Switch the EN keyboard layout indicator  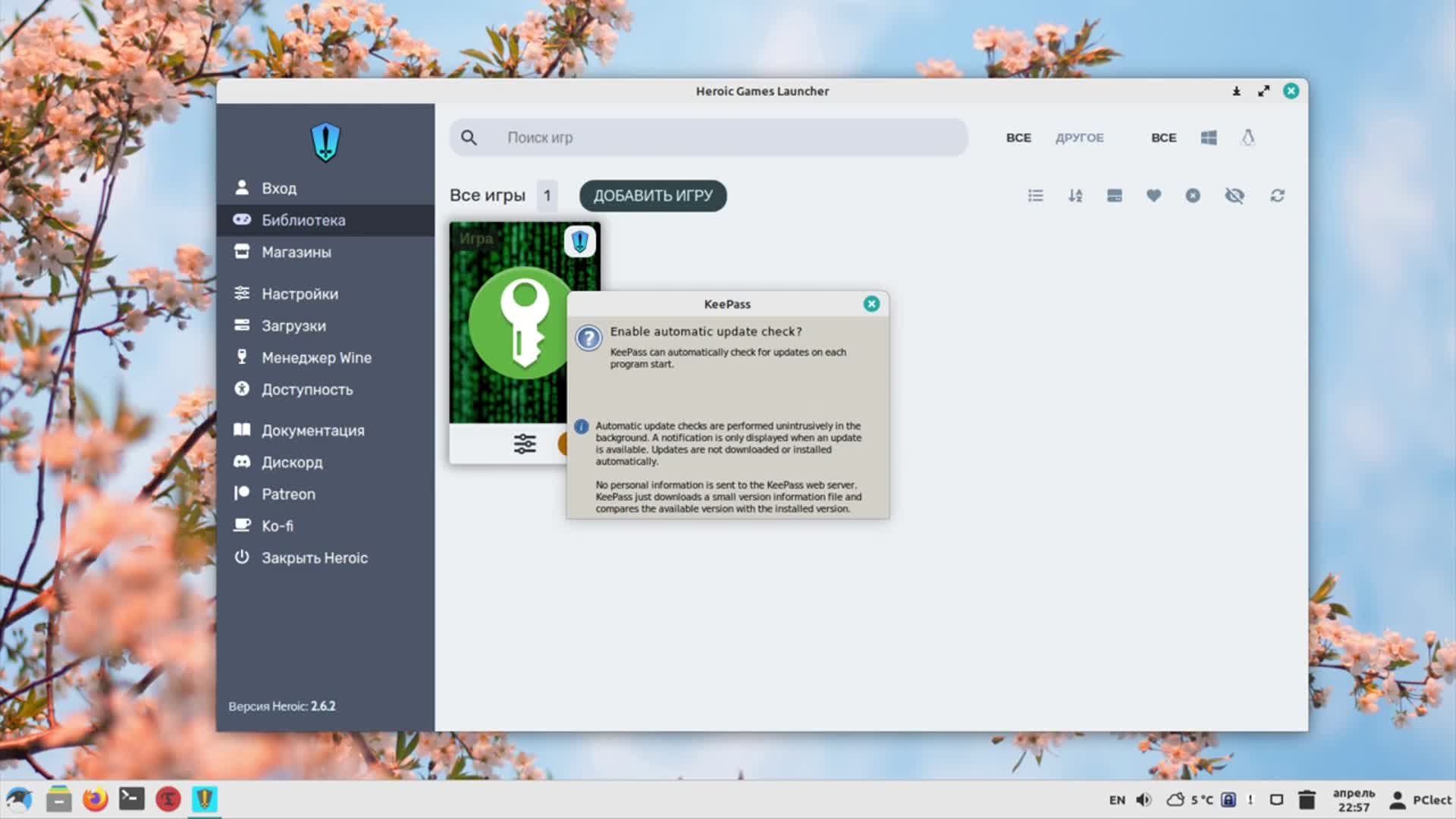(x=1117, y=800)
